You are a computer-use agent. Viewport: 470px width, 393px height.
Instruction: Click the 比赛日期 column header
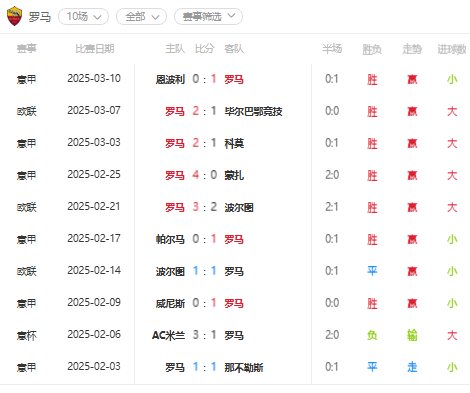tap(95, 49)
